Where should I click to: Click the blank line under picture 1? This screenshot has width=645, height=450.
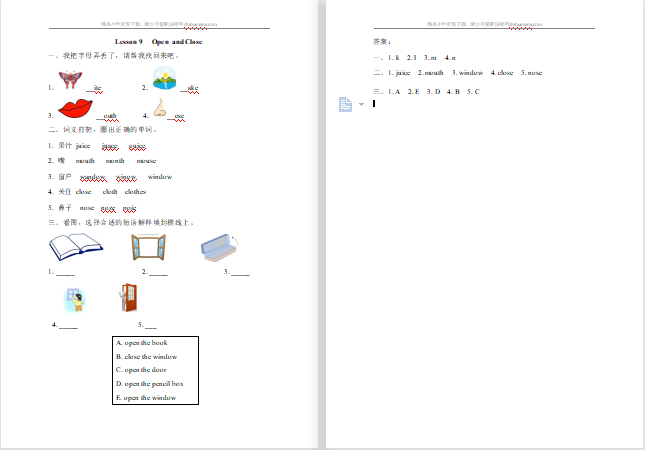tap(64, 272)
